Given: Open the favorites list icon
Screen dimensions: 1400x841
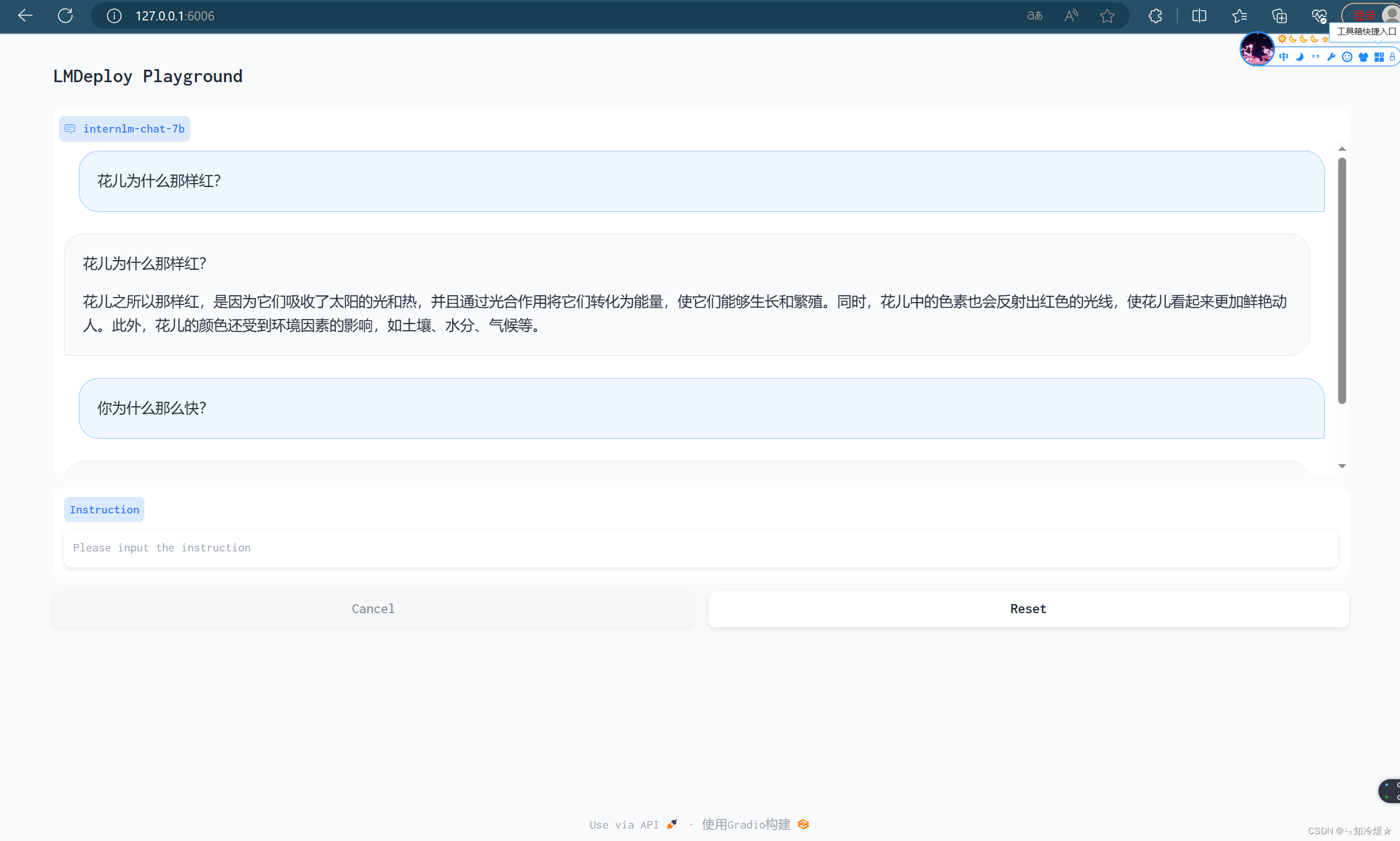Looking at the screenshot, I should tap(1239, 15).
